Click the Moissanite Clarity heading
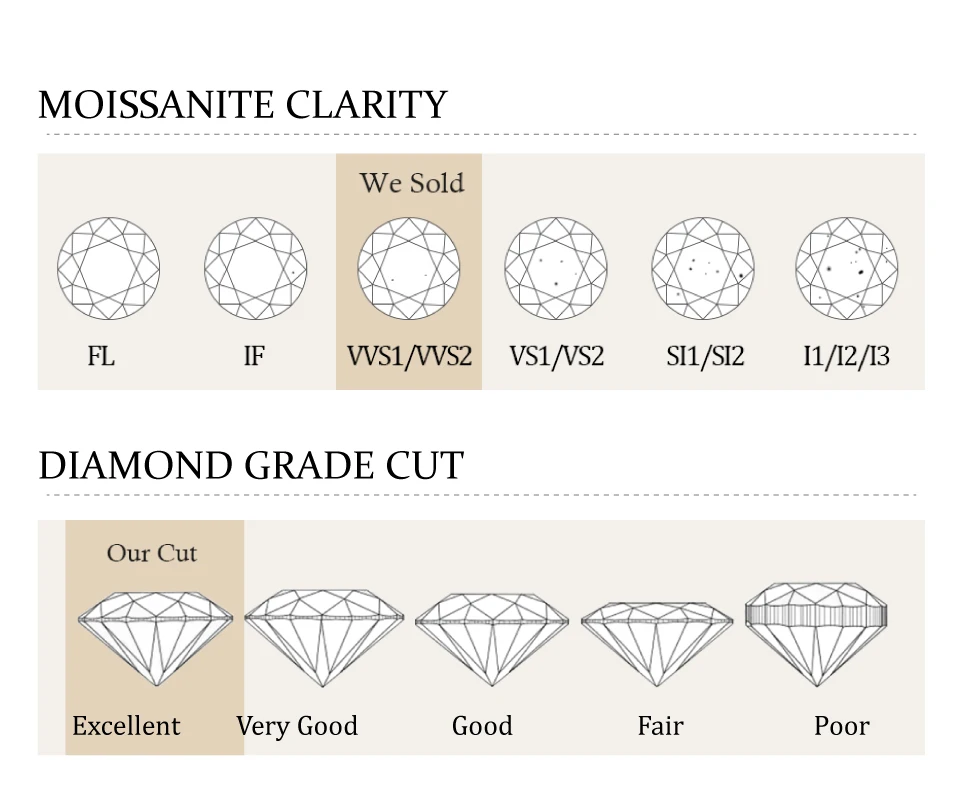This screenshot has width=962, height=793. coord(242,105)
